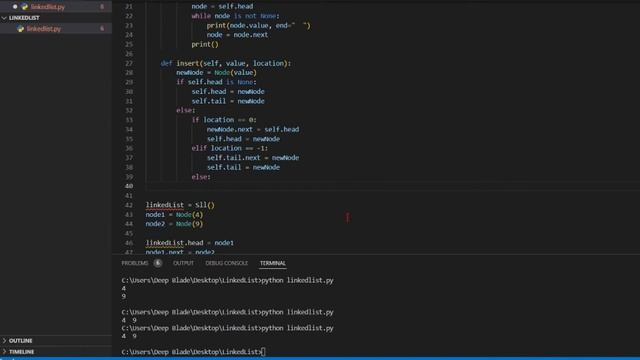Click the line "elif location == -1:"
640x360 pixels.
230,148
